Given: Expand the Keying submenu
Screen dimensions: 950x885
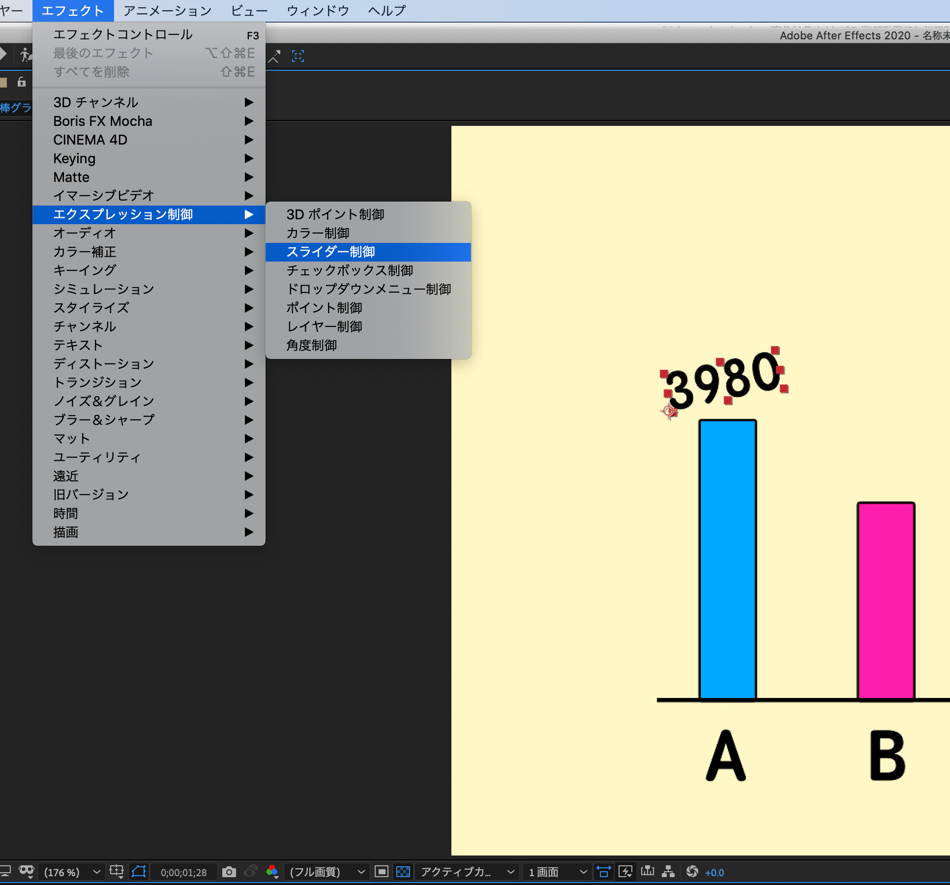Looking at the screenshot, I should 149,159.
